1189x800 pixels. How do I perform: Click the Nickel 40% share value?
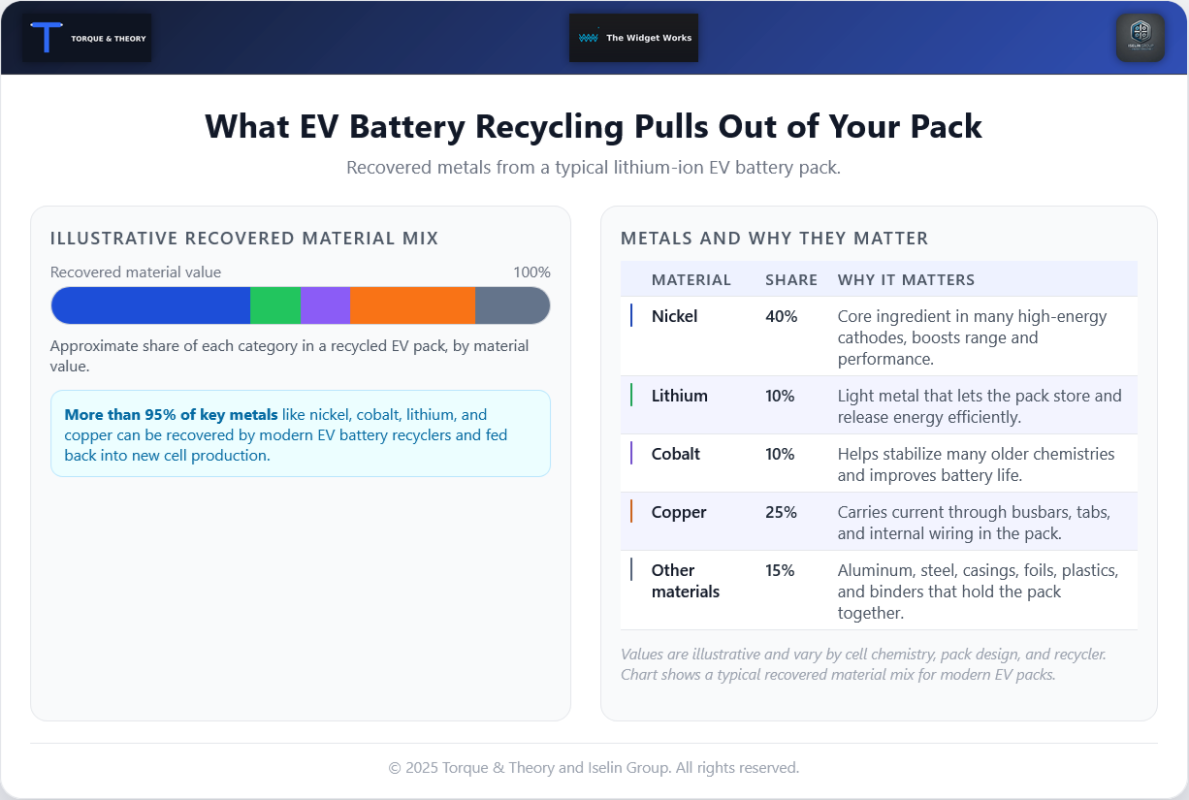(781, 316)
